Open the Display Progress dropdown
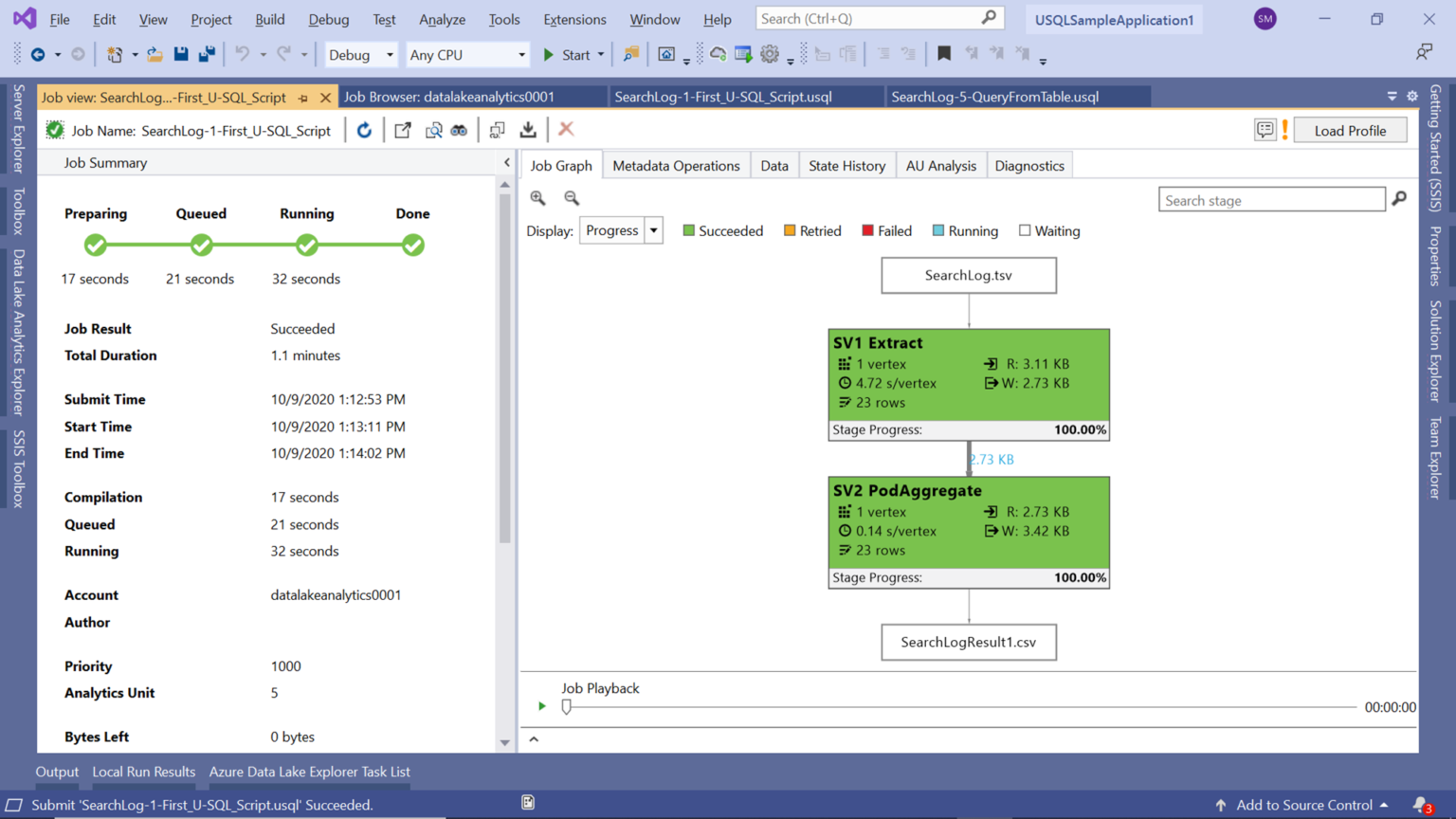 coord(654,230)
